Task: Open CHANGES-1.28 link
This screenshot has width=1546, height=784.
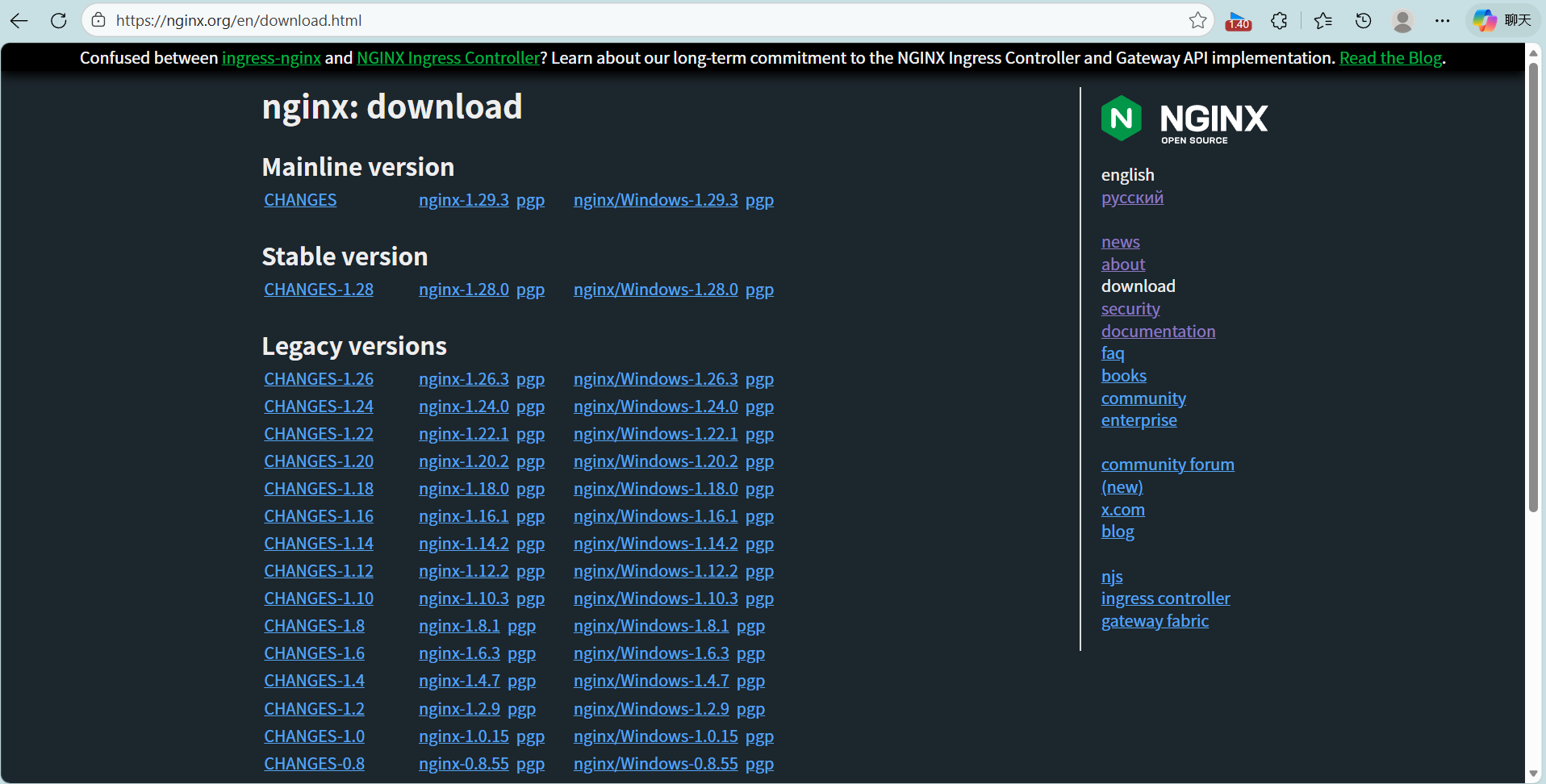Action: (x=319, y=290)
